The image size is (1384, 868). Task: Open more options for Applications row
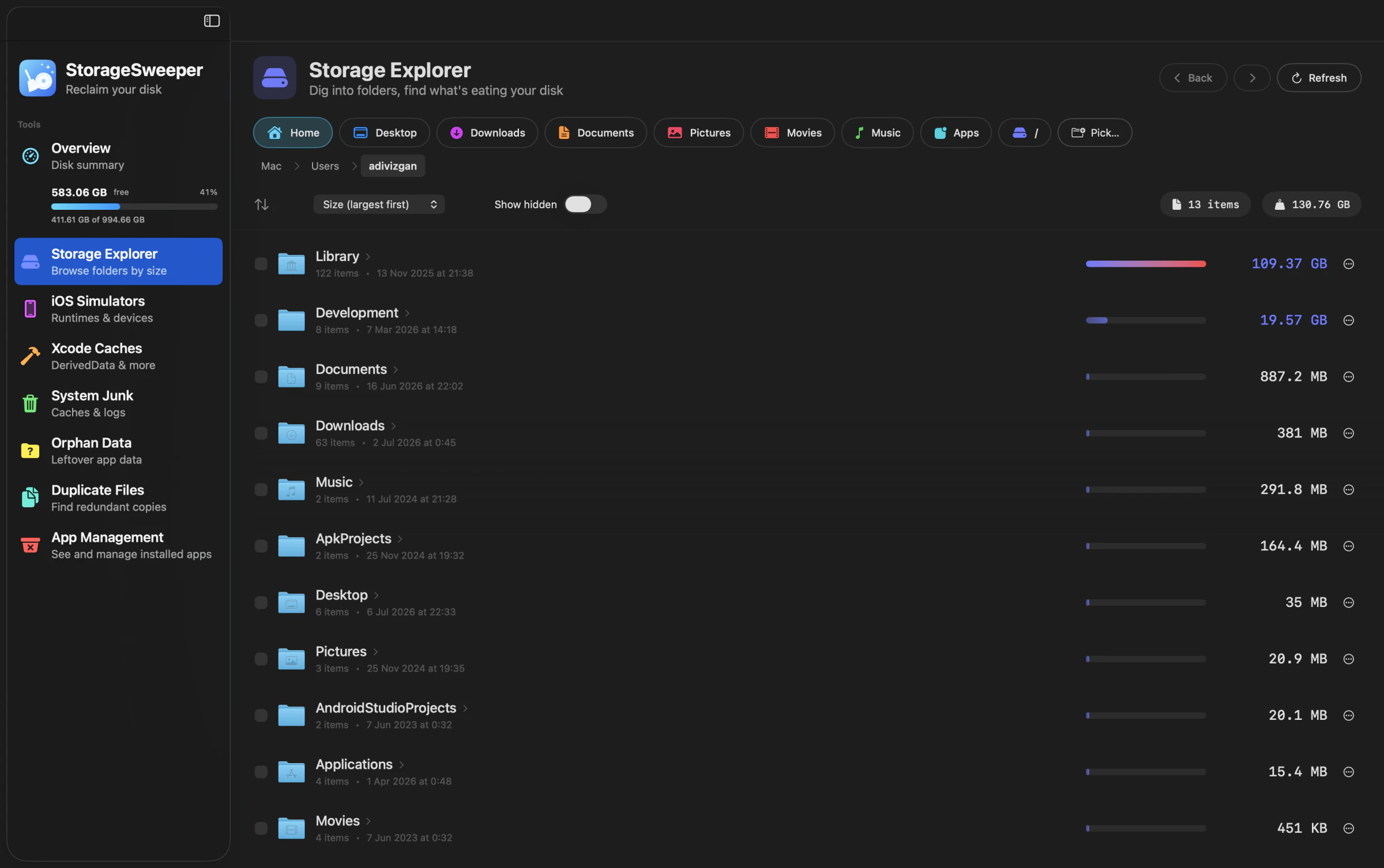1349,772
